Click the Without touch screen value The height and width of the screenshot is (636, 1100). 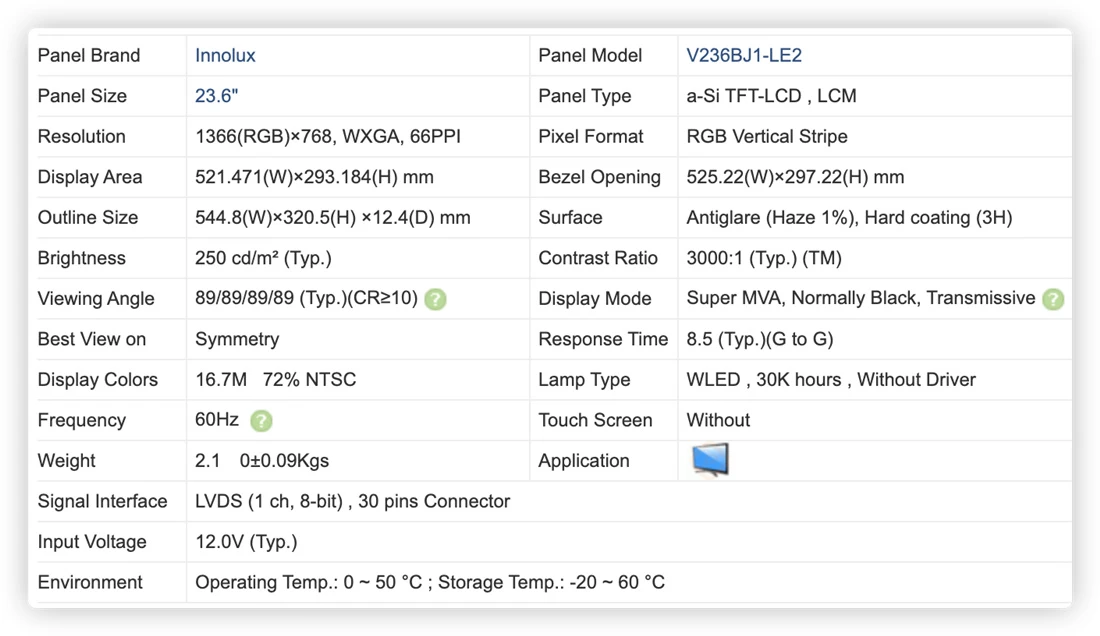[x=718, y=420]
